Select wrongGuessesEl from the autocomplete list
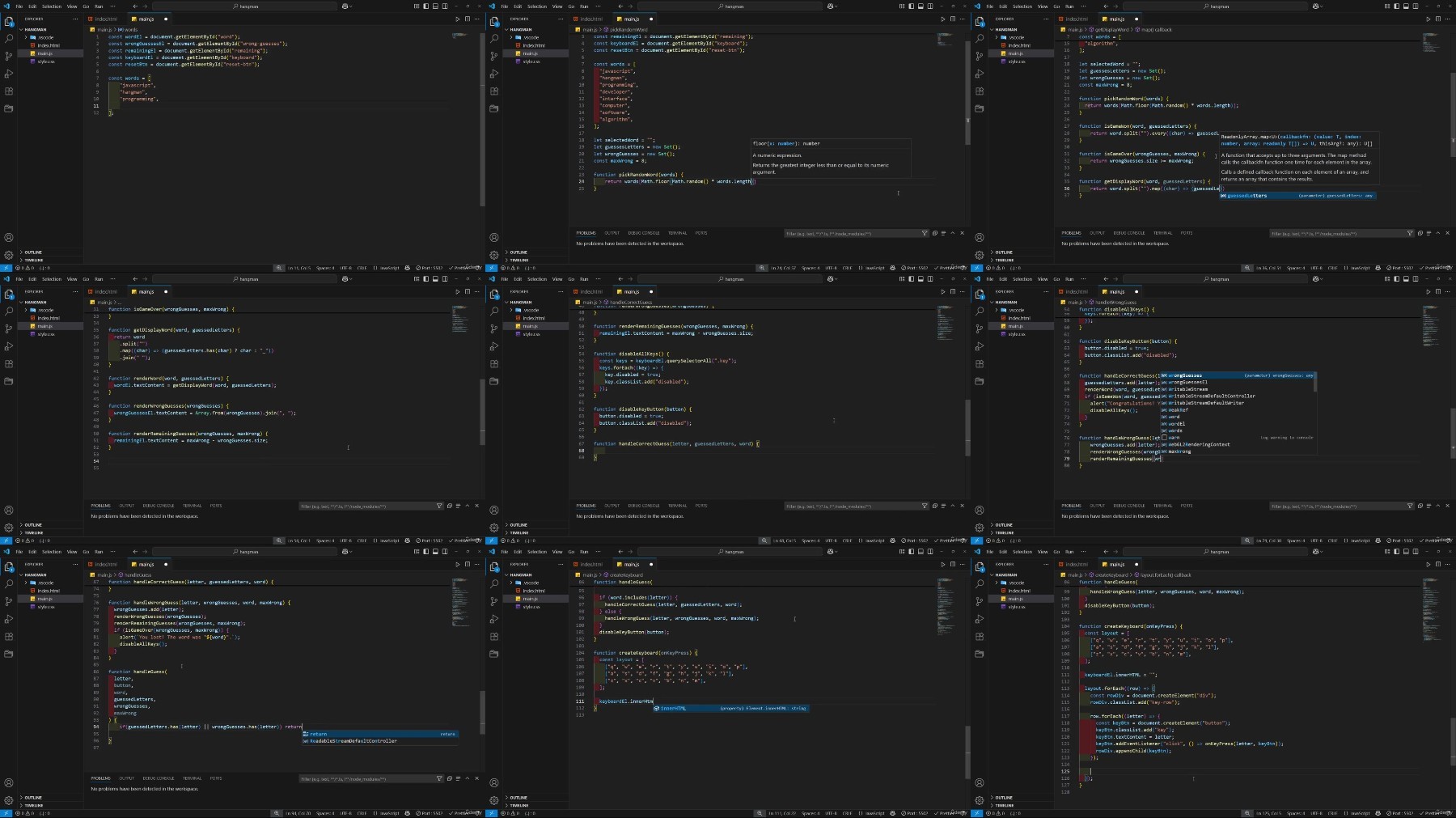This screenshot has height=818, width=1456. pos(1187,382)
